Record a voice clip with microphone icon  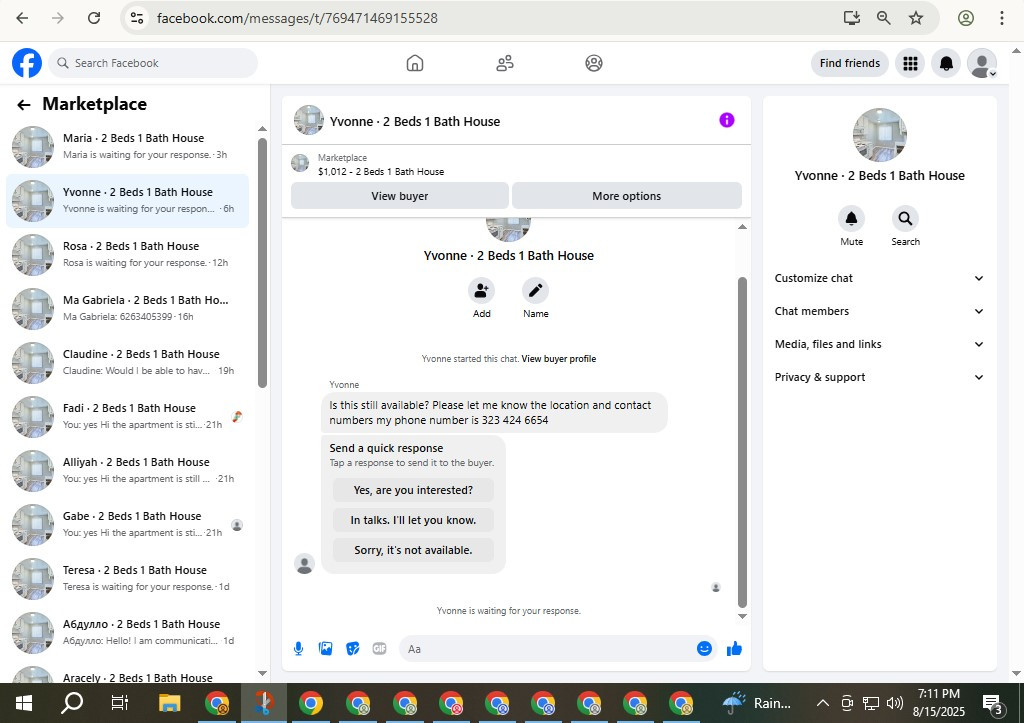tap(298, 649)
